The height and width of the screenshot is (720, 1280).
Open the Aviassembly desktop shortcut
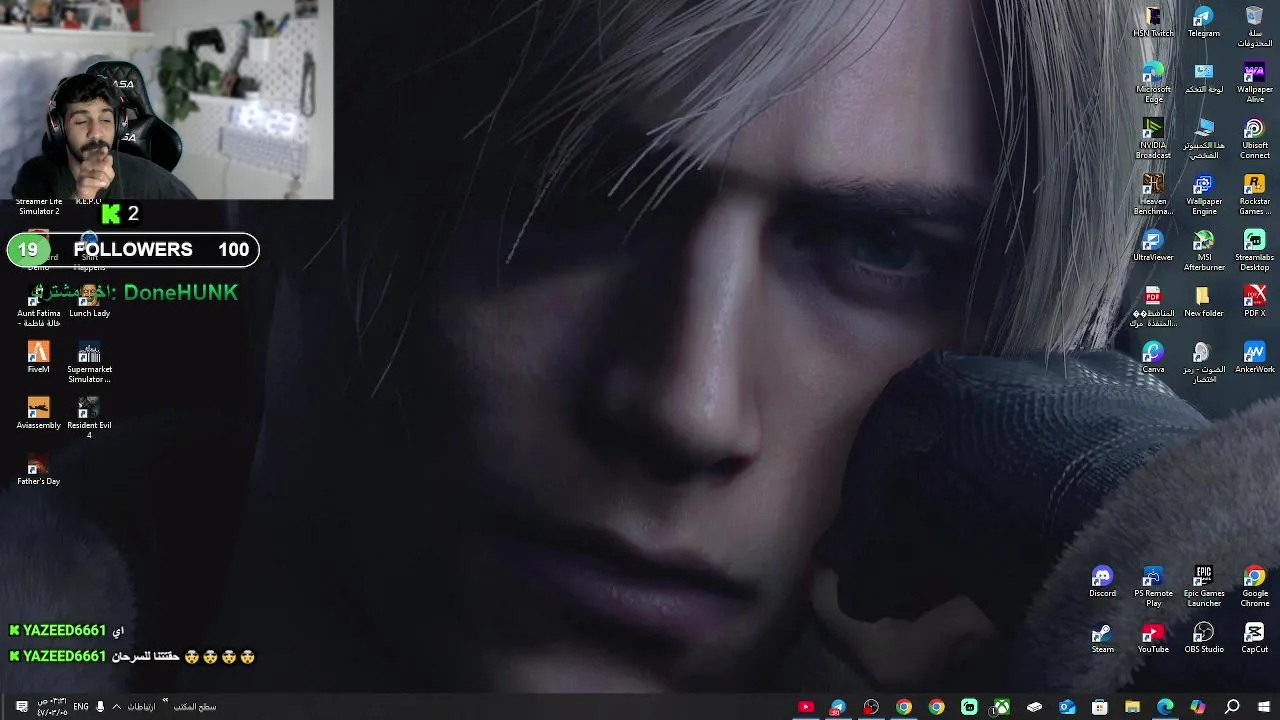(x=38, y=414)
